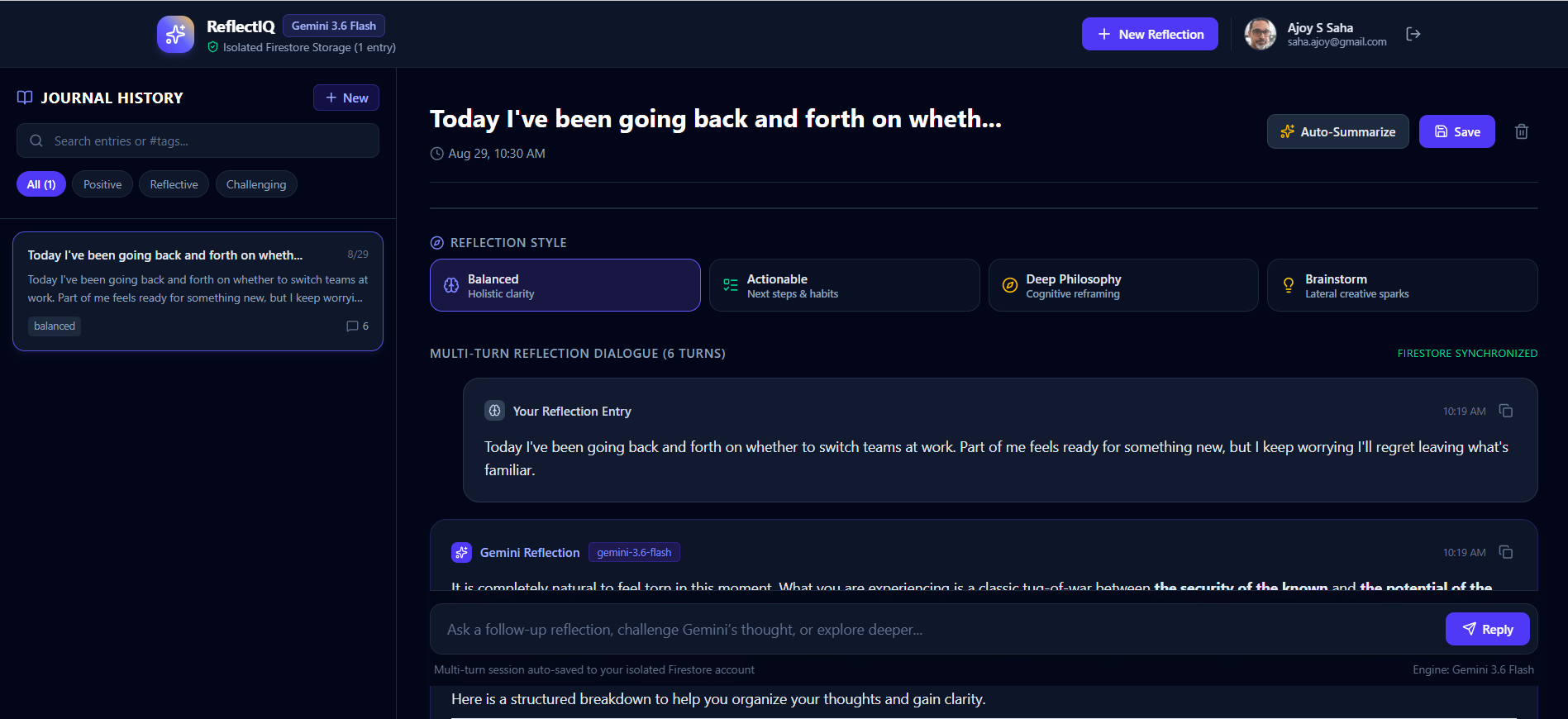Image resolution: width=1568 pixels, height=719 pixels.
Task: Filter journal by Challenging tag
Action: pos(256,184)
